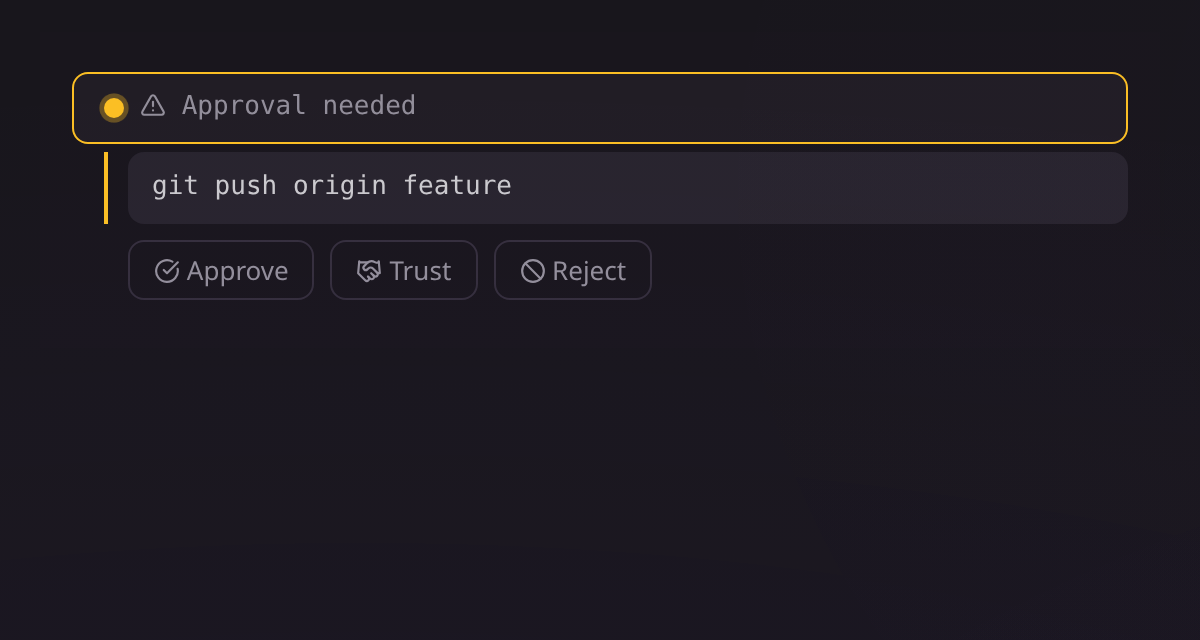This screenshot has width=1200, height=640.
Task: Click the yellow pending status dot
Action: click(x=114, y=107)
